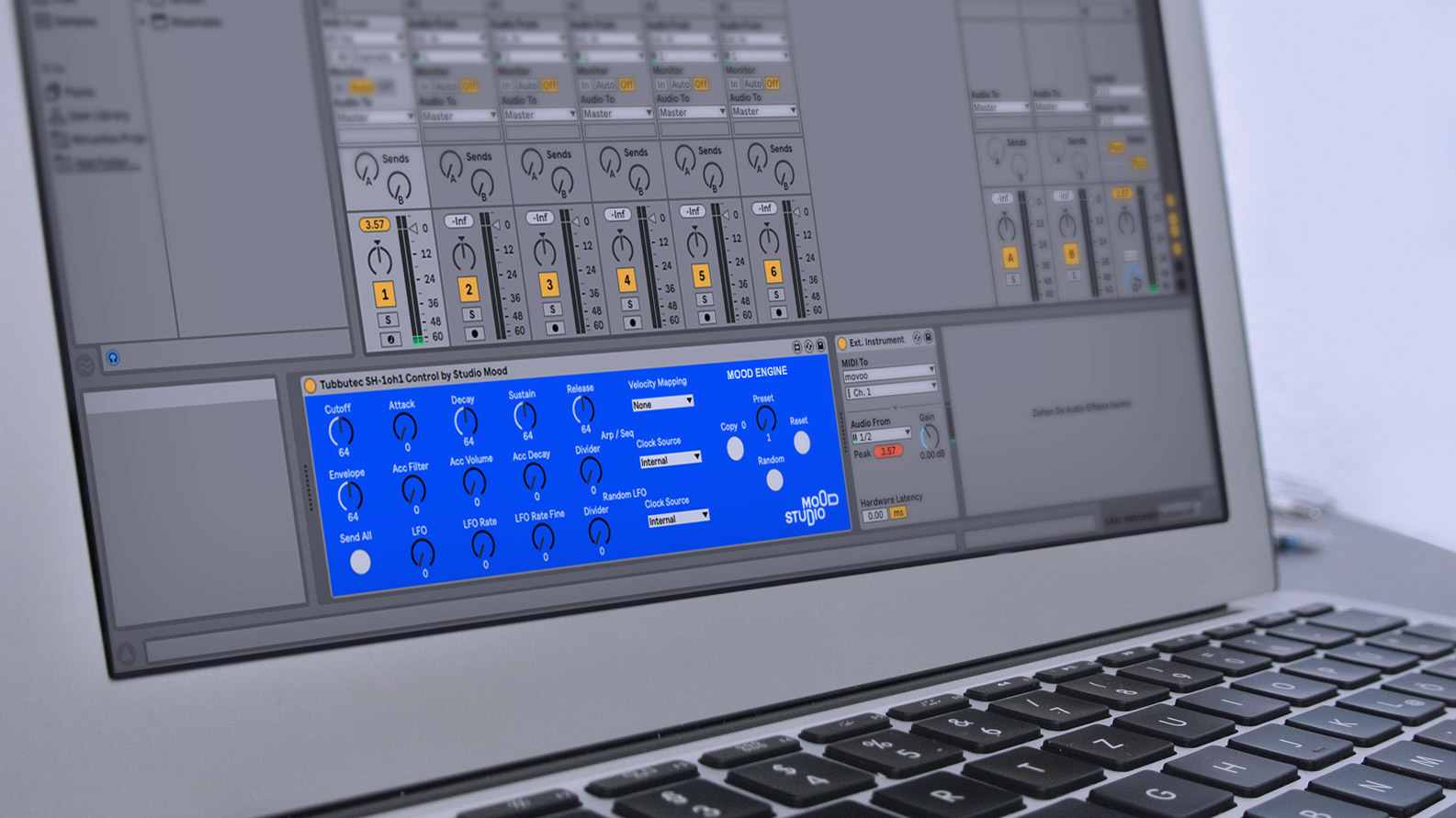Toggle track 6 activator button

coord(773,271)
